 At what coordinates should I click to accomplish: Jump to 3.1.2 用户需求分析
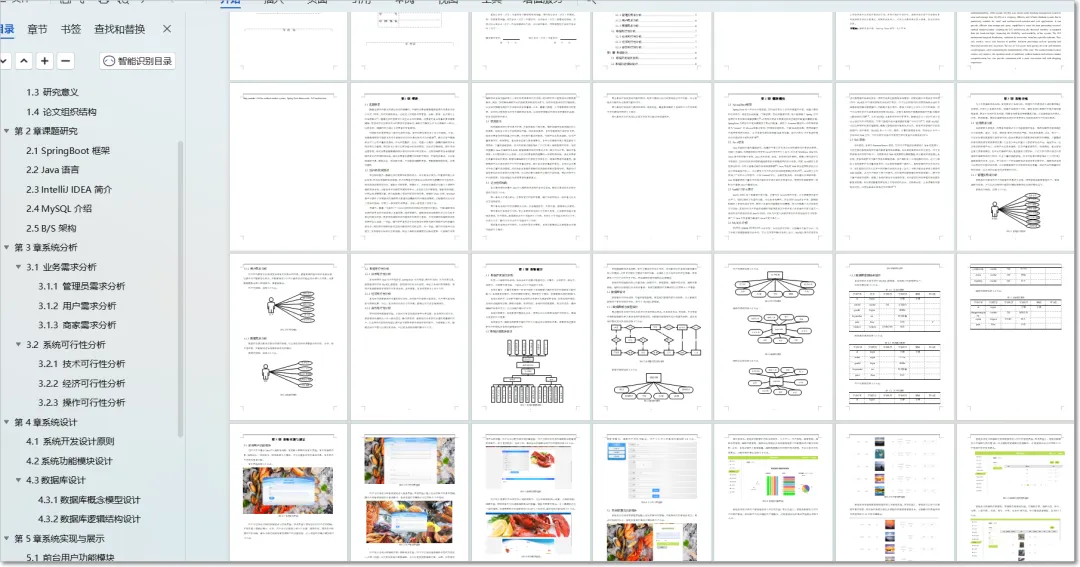tap(77, 305)
